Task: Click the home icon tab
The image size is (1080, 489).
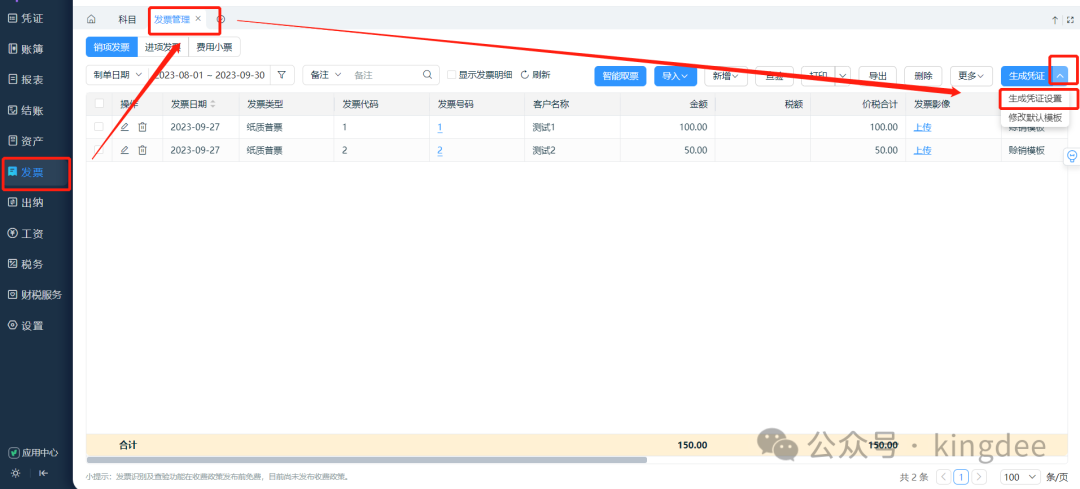Action: tap(92, 19)
